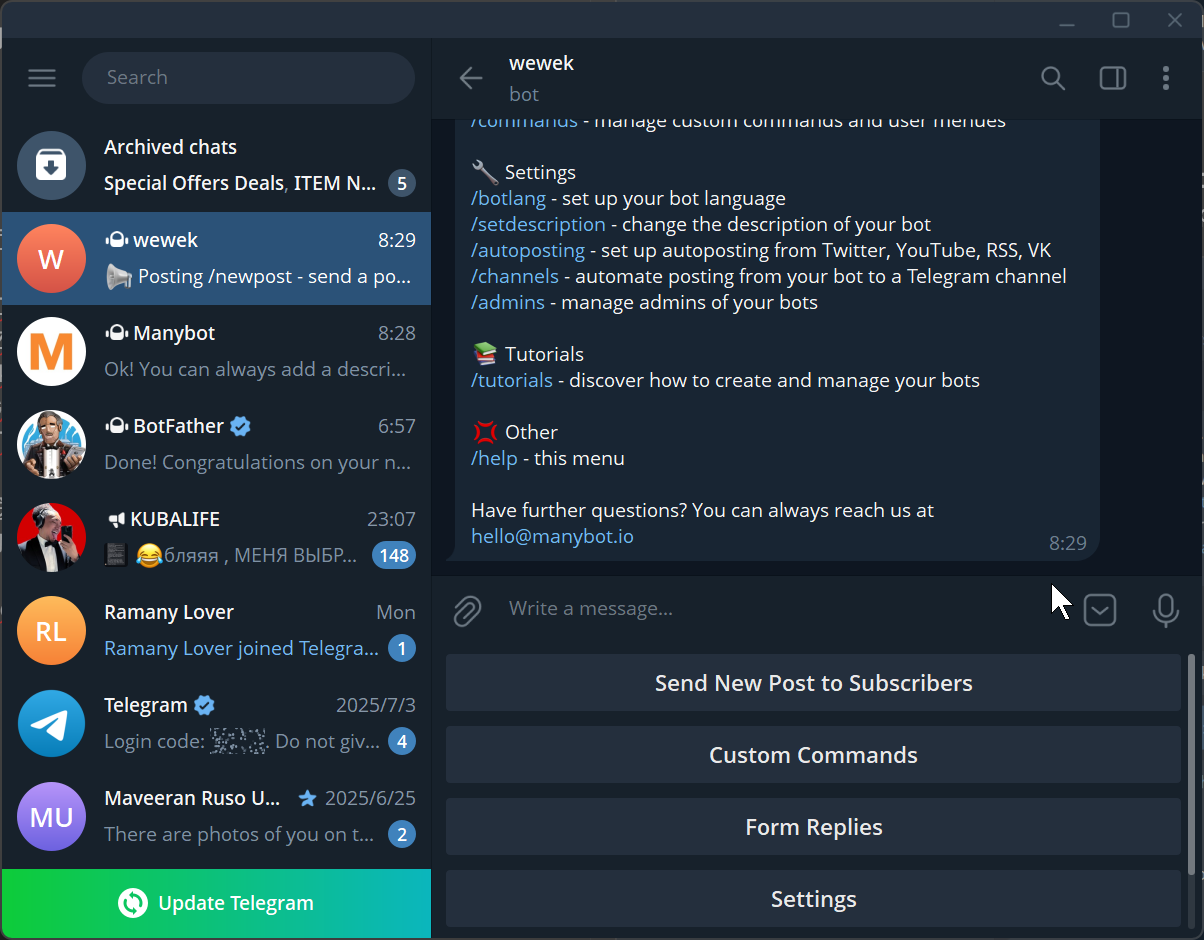Image resolution: width=1204 pixels, height=940 pixels.
Task: Click the Telegram chat verified badge
Action: point(204,705)
